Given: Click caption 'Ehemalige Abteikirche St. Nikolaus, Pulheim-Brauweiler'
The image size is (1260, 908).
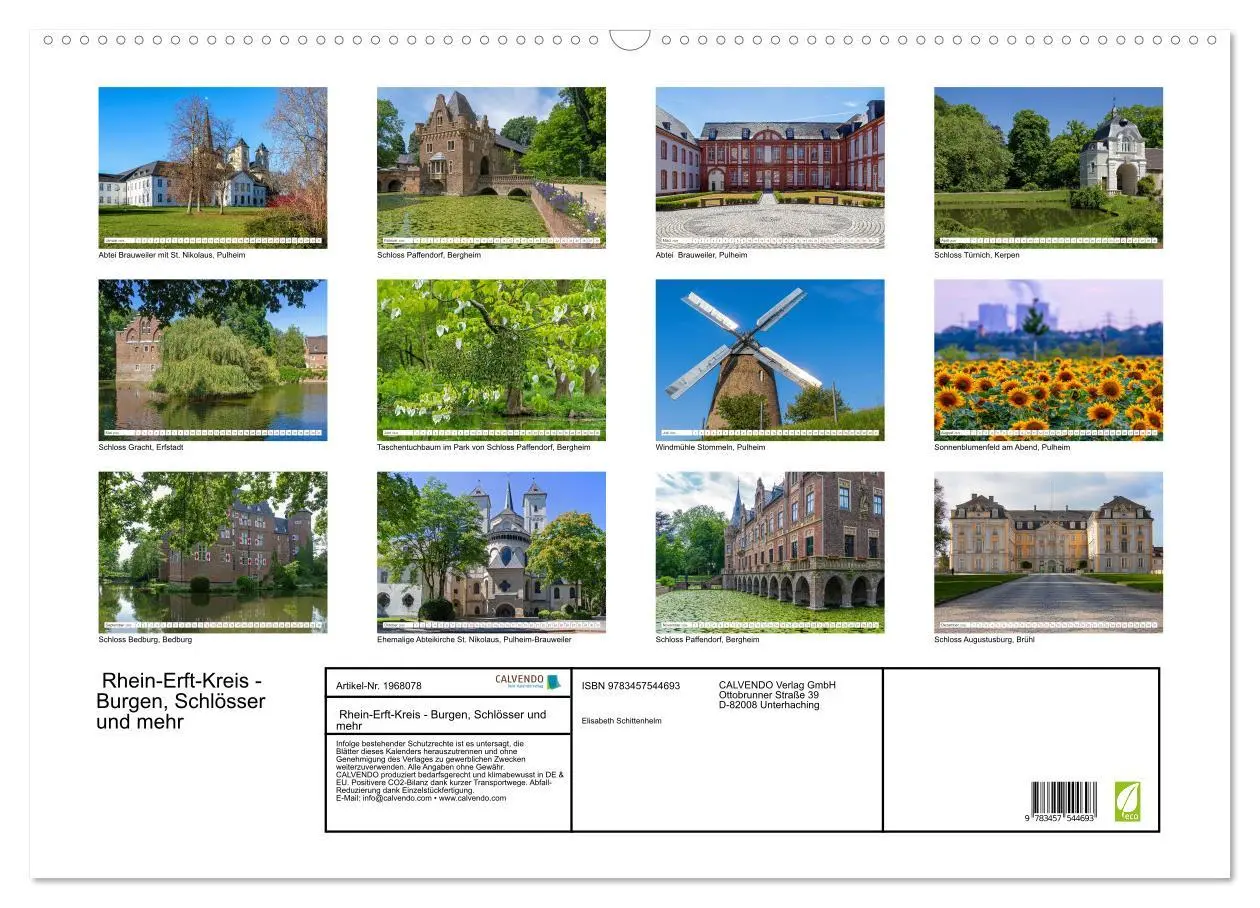Looking at the screenshot, I should 474,639.
